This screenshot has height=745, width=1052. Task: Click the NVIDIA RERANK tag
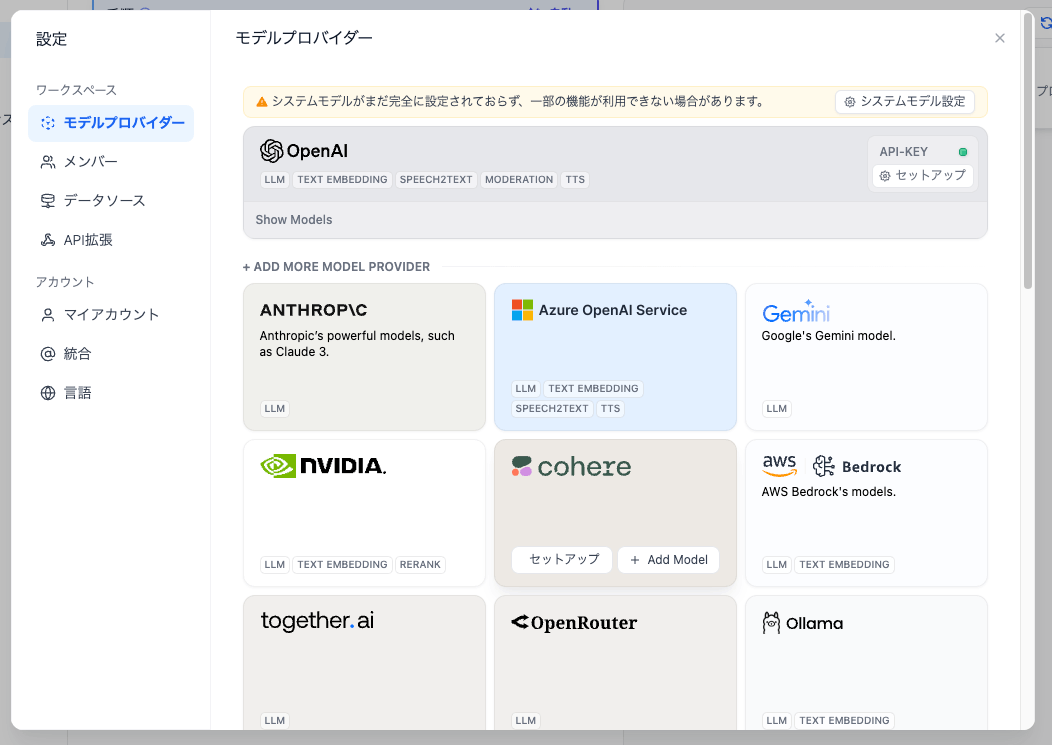tap(420, 565)
